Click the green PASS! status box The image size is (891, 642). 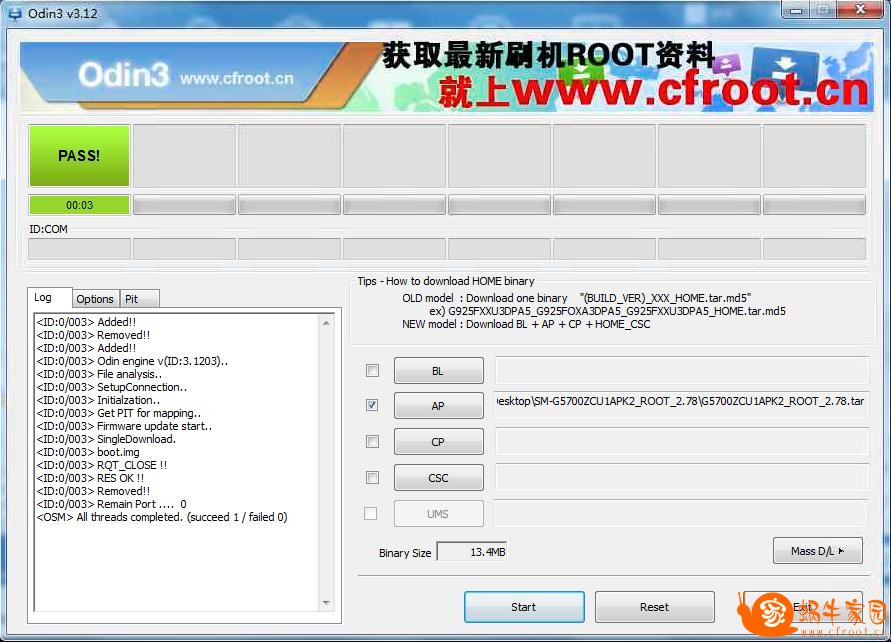pyautogui.click(x=80, y=156)
